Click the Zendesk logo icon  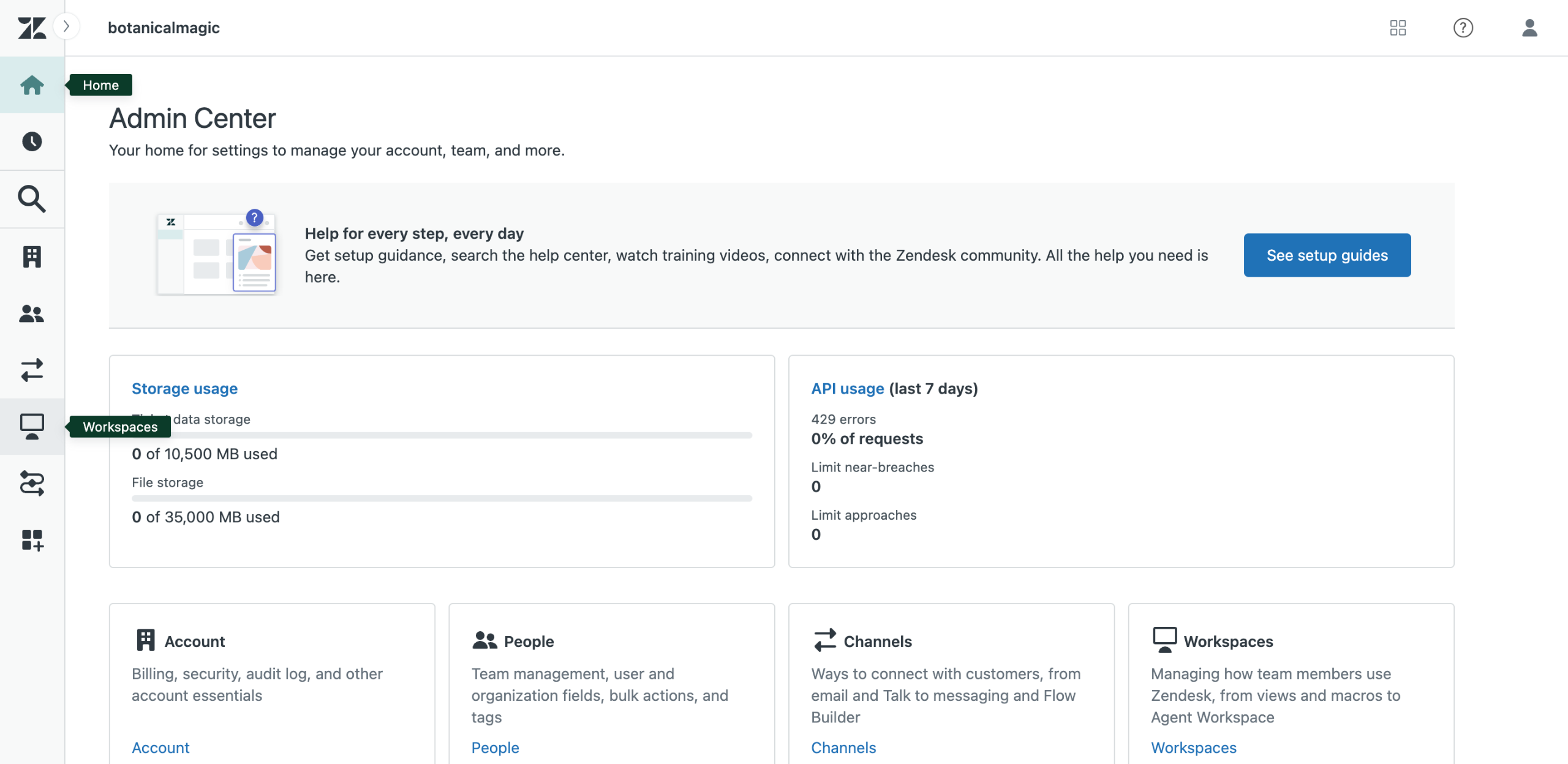pyautogui.click(x=32, y=28)
